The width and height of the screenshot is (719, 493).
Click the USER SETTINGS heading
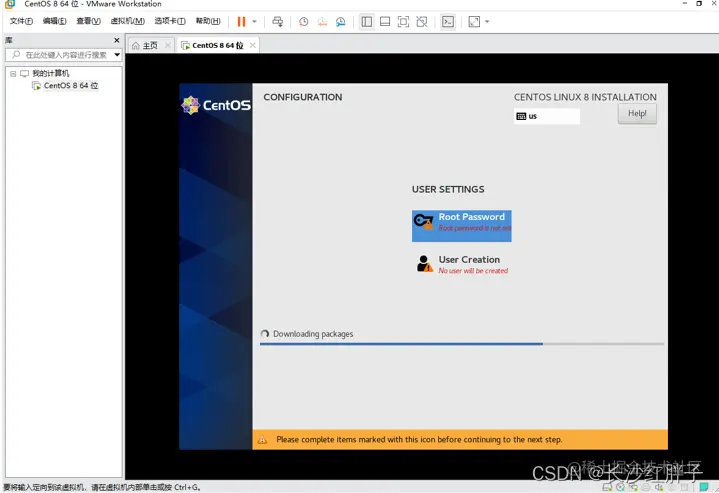[448, 189]
